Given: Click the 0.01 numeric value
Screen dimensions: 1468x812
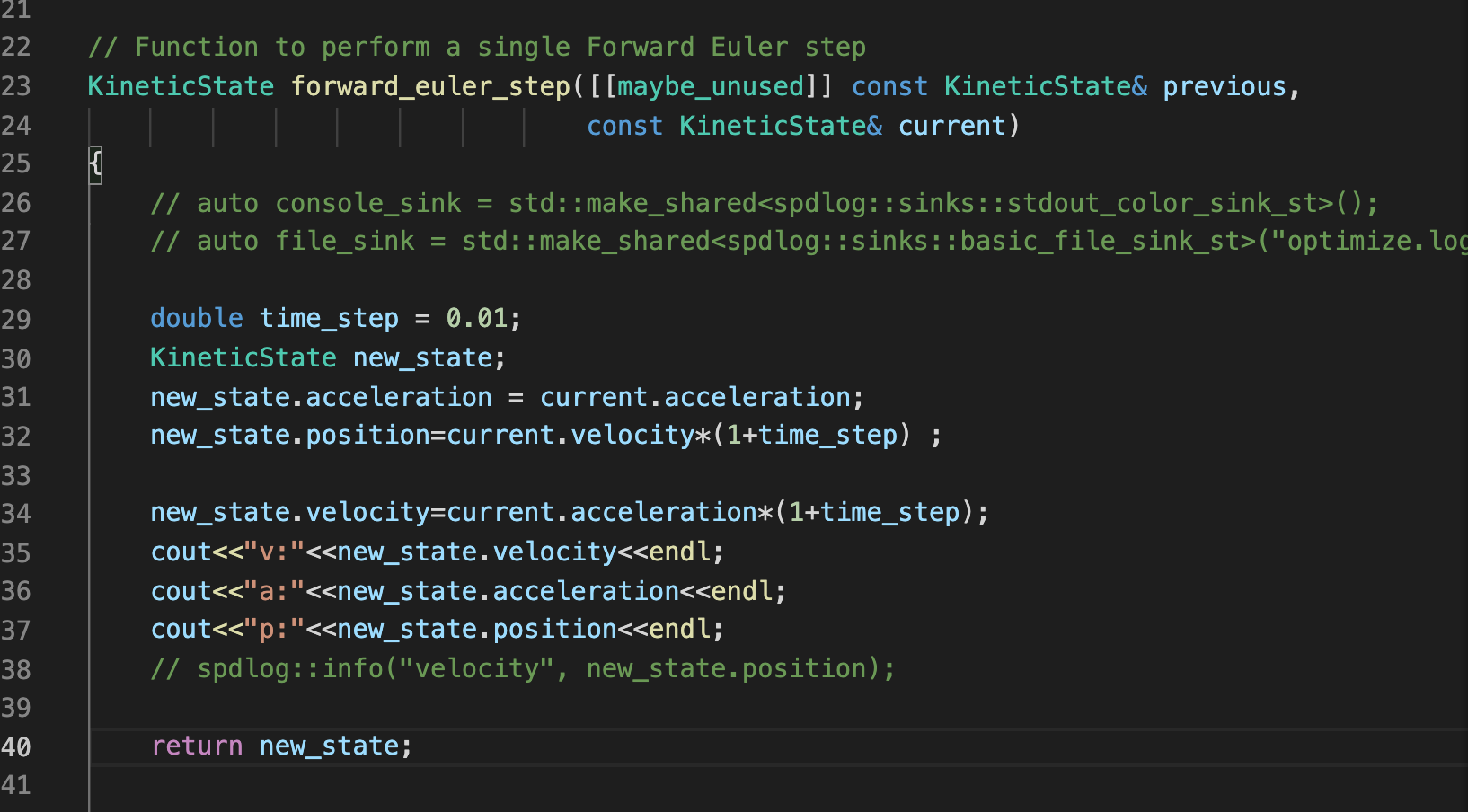Looking at the screenshot, I should click(476, 319).
